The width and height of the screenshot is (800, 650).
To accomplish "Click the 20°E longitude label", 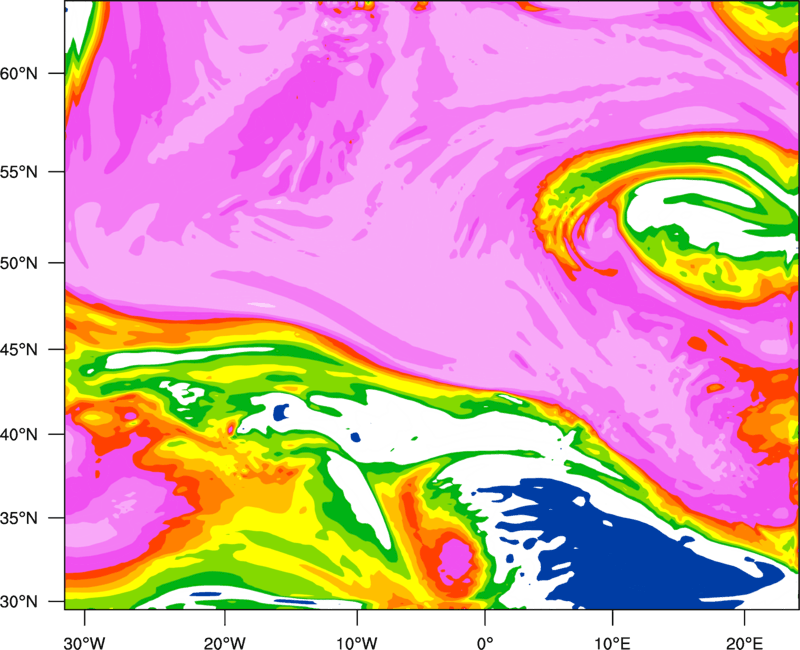I will tap(744, 643).
